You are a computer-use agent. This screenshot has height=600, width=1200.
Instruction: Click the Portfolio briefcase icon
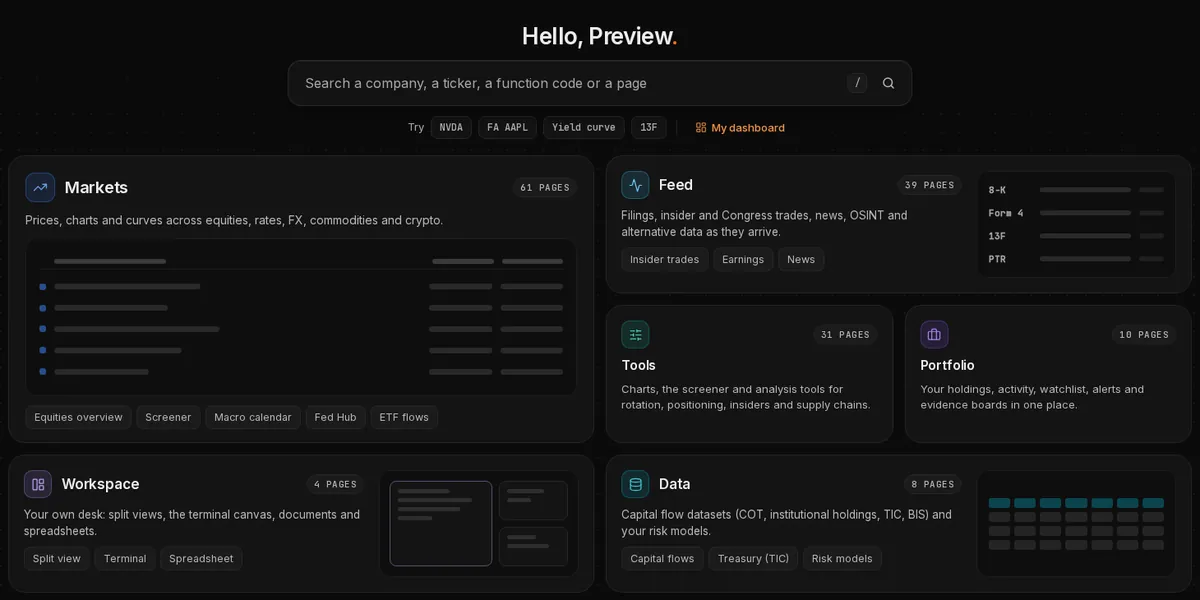point(934,335)
